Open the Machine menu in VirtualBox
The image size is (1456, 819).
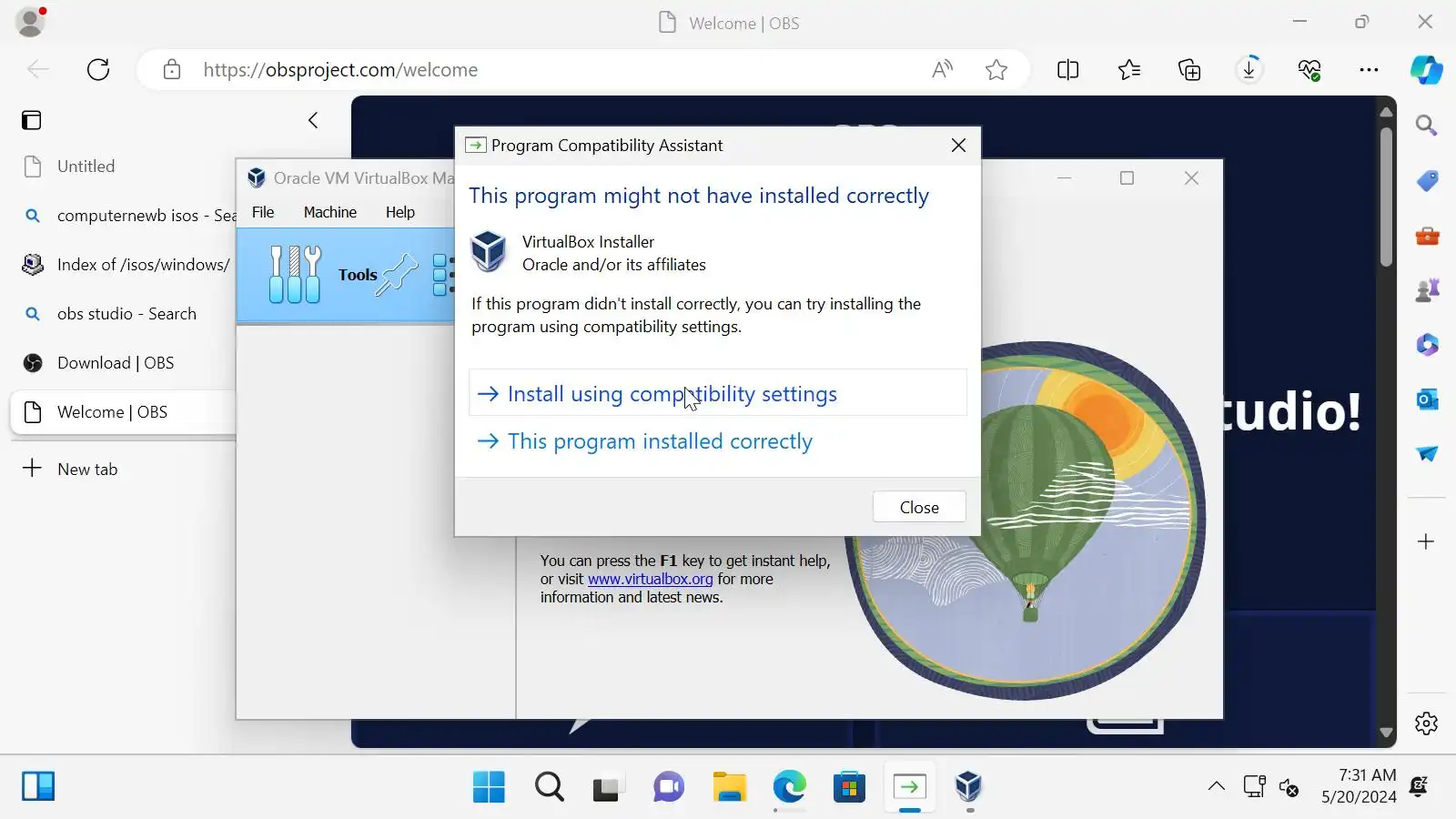(330, 212)
